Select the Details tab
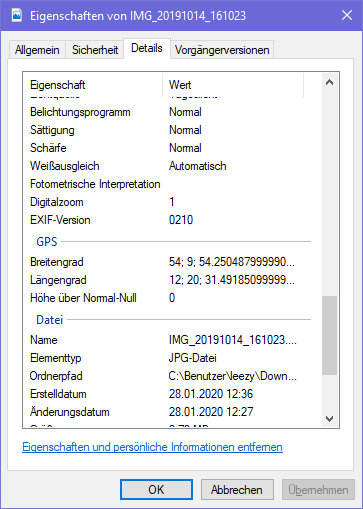 [147, 48]
